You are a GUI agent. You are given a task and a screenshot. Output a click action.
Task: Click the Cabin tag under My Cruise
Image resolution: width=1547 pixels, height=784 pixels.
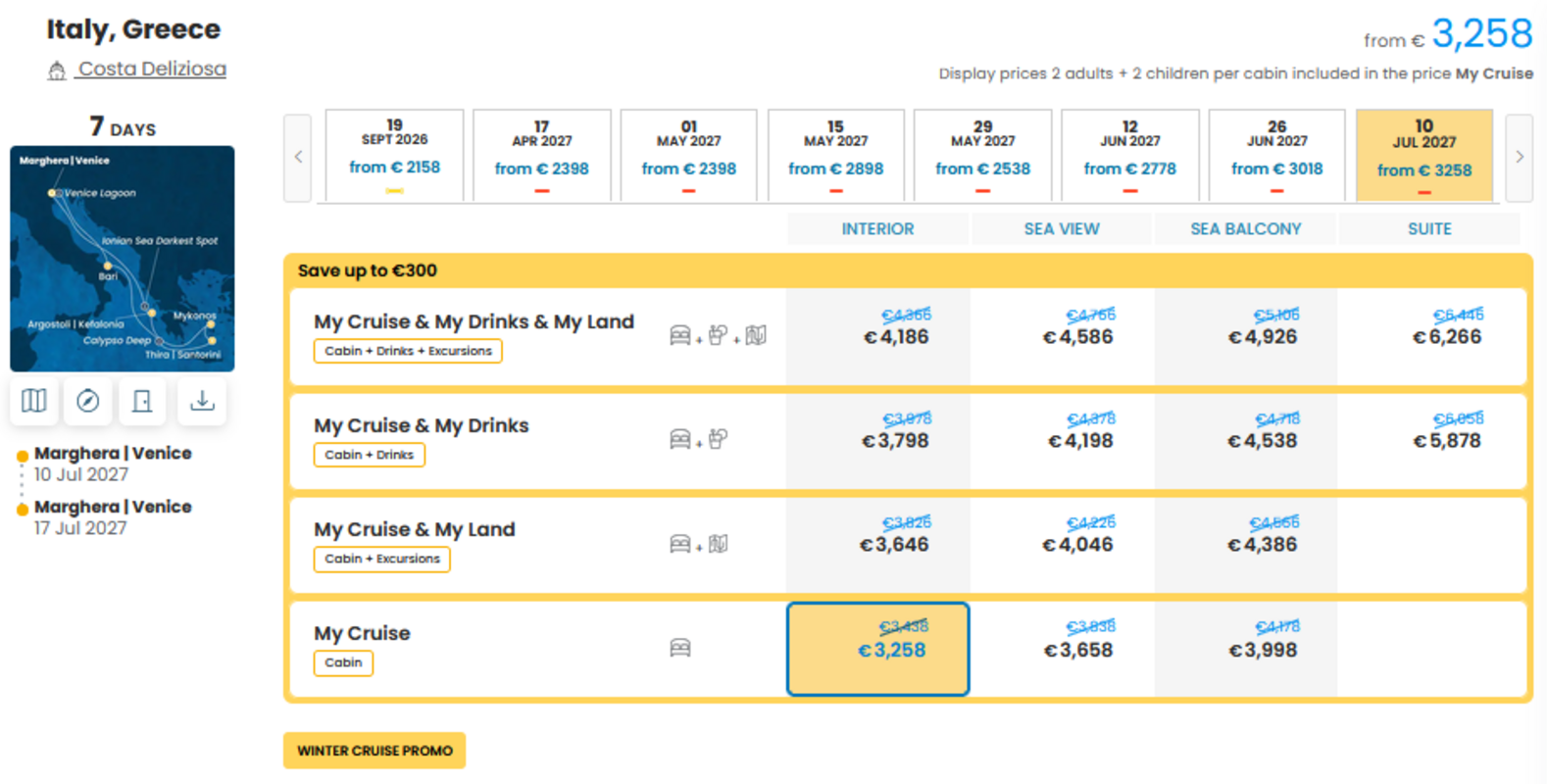(x=343, y=662)
